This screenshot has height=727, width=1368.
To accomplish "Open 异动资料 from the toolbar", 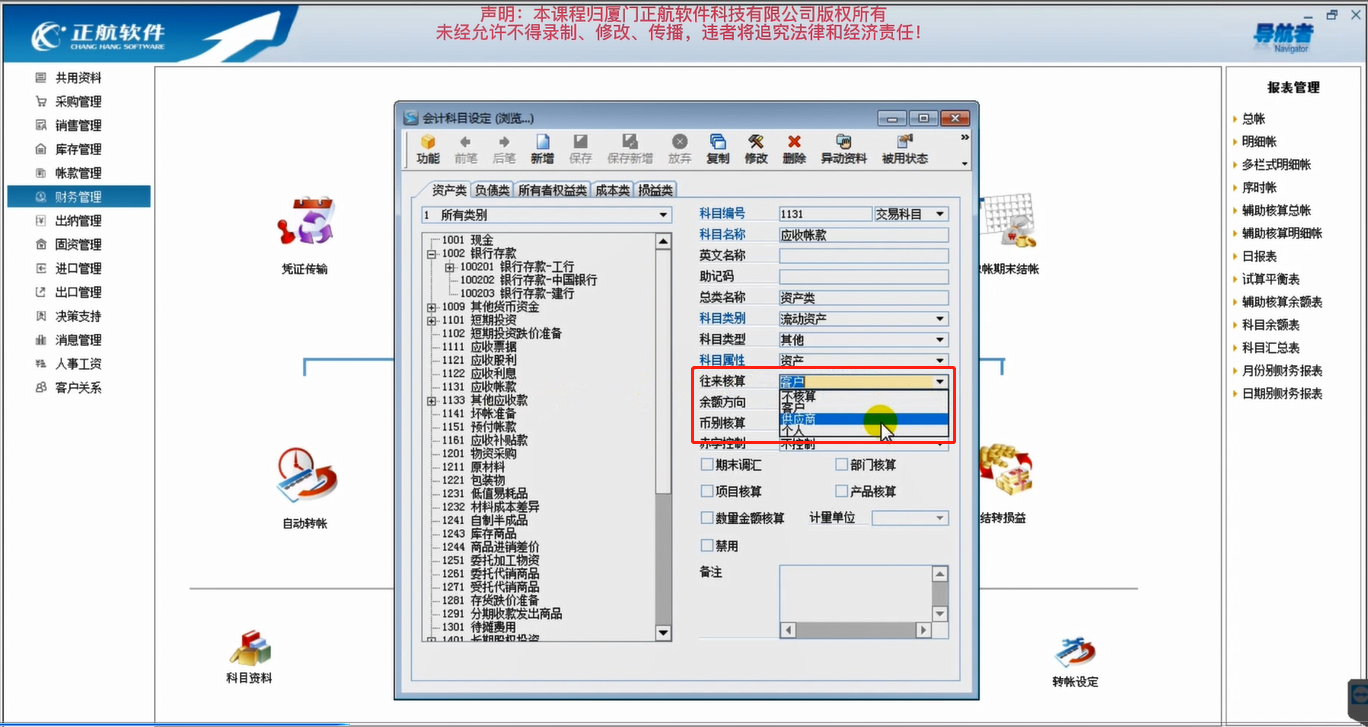I will click(843, 149).
